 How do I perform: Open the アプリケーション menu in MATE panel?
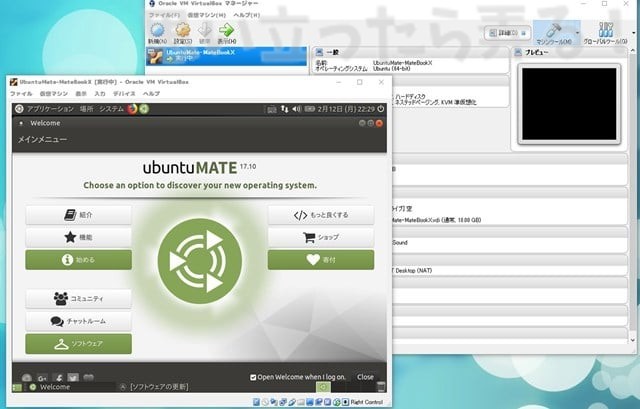click(49, 108)
